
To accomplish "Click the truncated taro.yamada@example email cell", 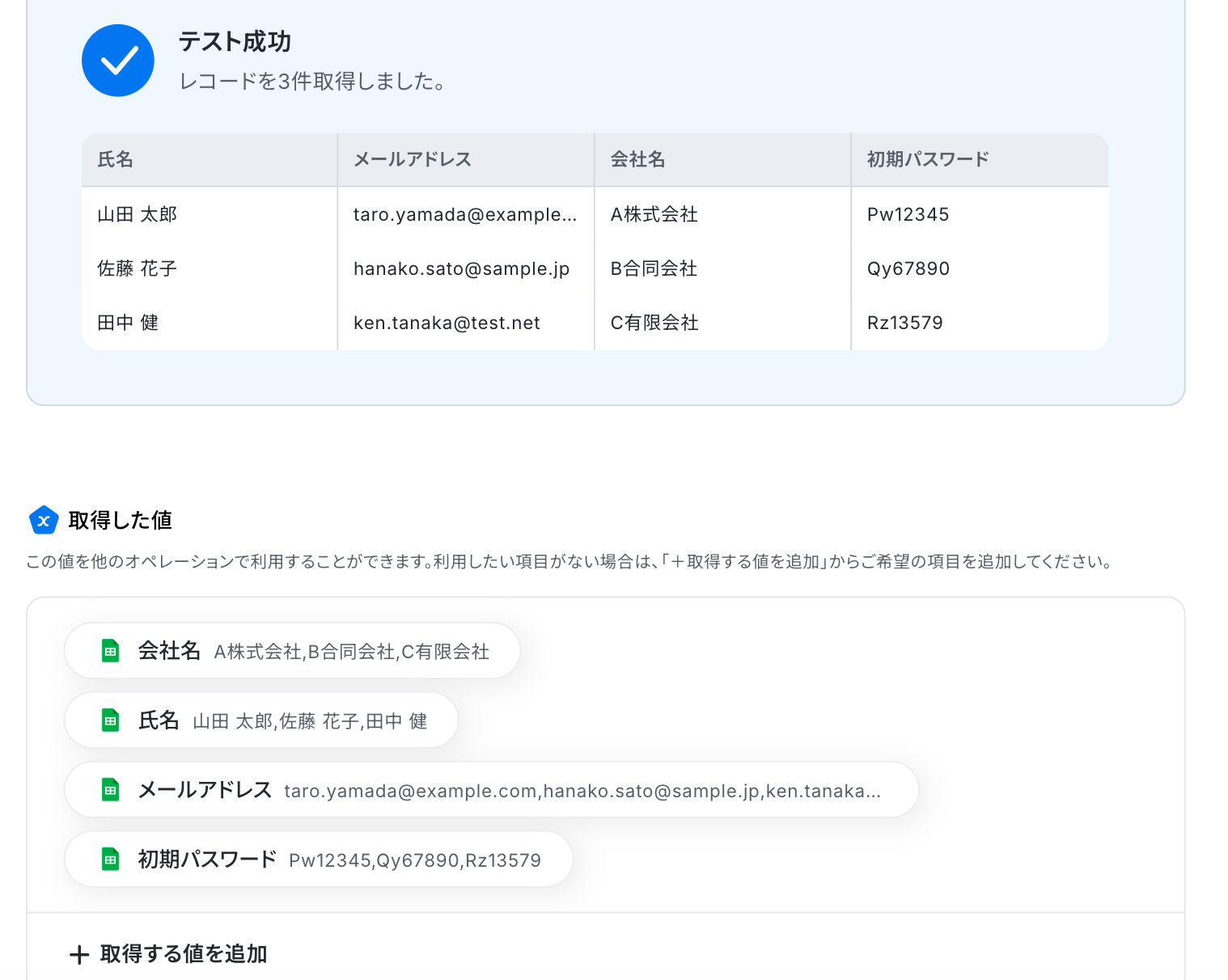I will tap(465, 214).
